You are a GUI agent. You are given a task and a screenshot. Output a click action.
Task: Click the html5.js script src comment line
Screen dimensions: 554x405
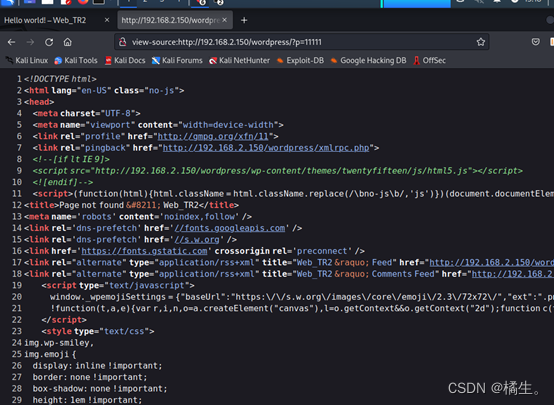(278, 171)
